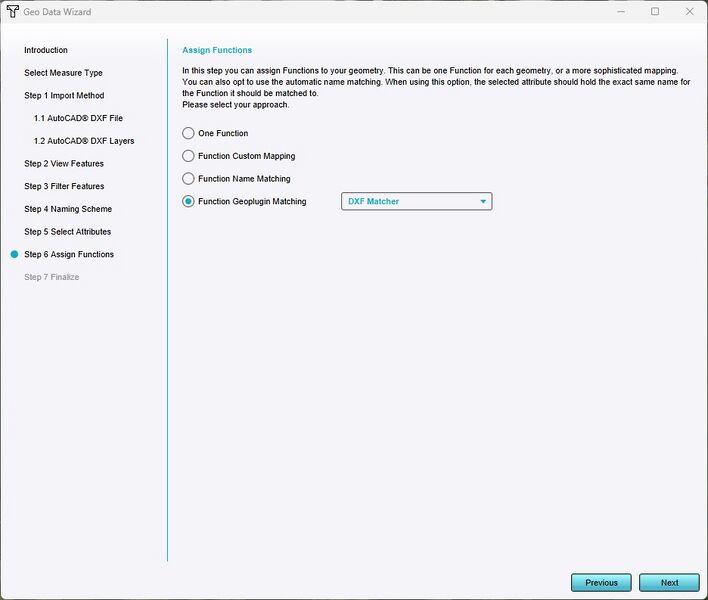Open the Select Measure Type step
Screen dimensions: 708x600
click(63, 73)
